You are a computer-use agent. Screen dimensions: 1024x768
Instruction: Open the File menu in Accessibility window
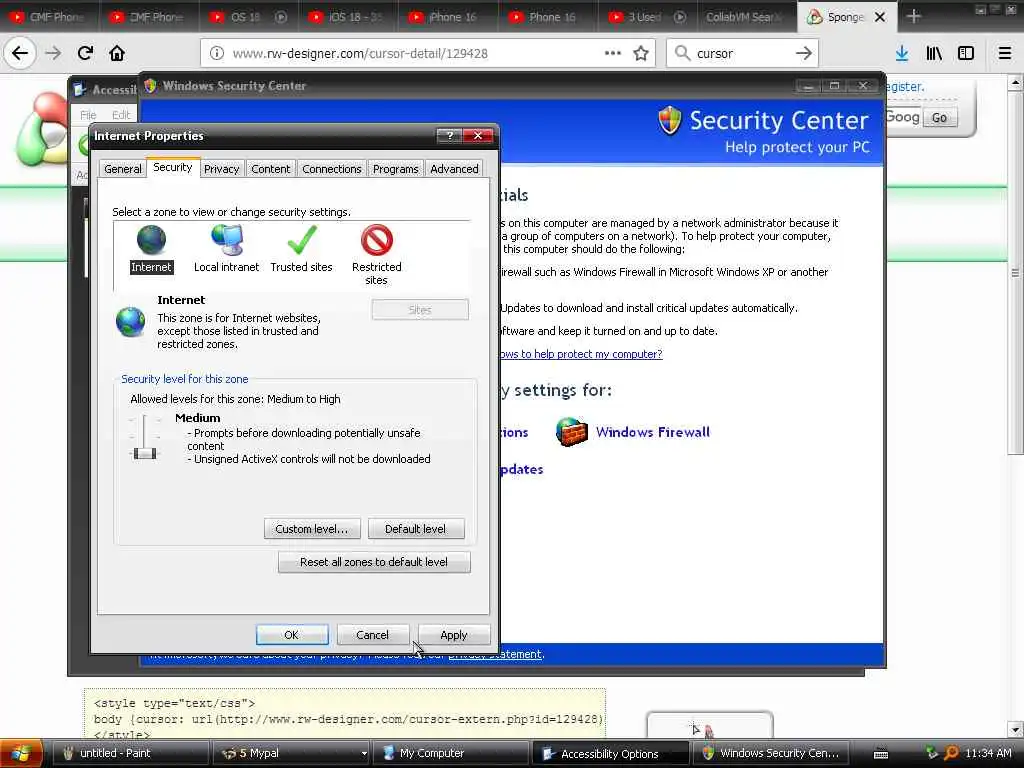click(88, 115)
